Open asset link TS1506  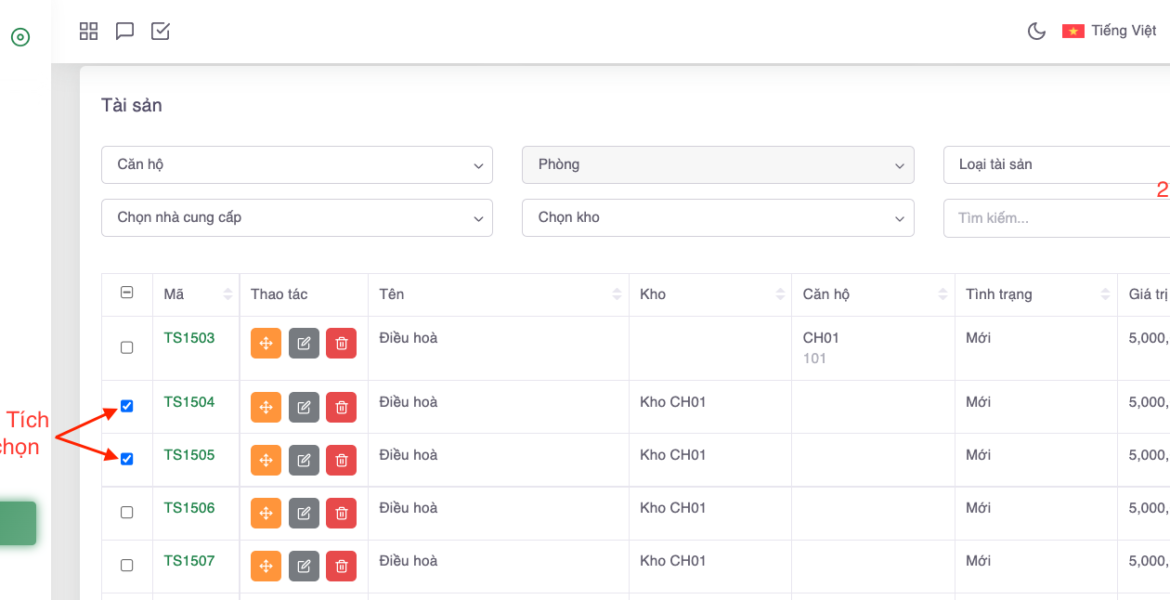click(189, 508)
